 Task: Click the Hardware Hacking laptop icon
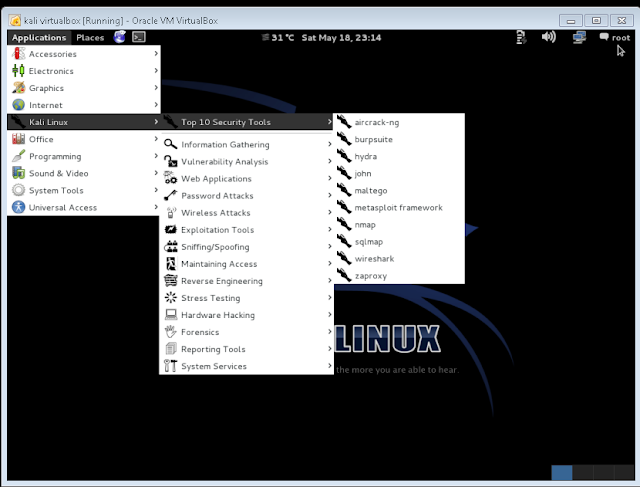pos(171,315)
